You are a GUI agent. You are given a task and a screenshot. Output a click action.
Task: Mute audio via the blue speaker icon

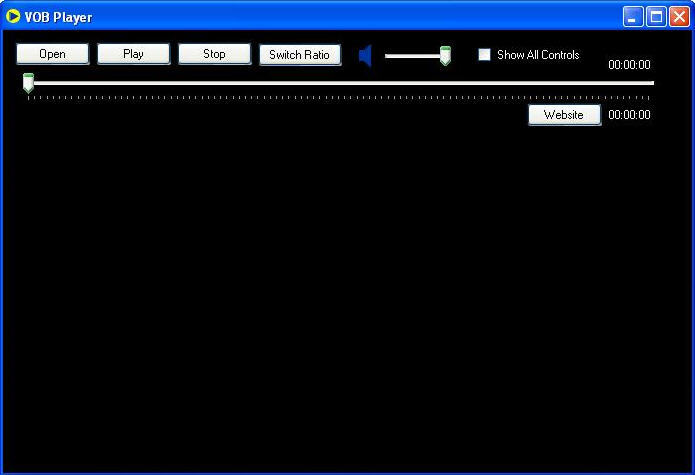click(365, 56)
